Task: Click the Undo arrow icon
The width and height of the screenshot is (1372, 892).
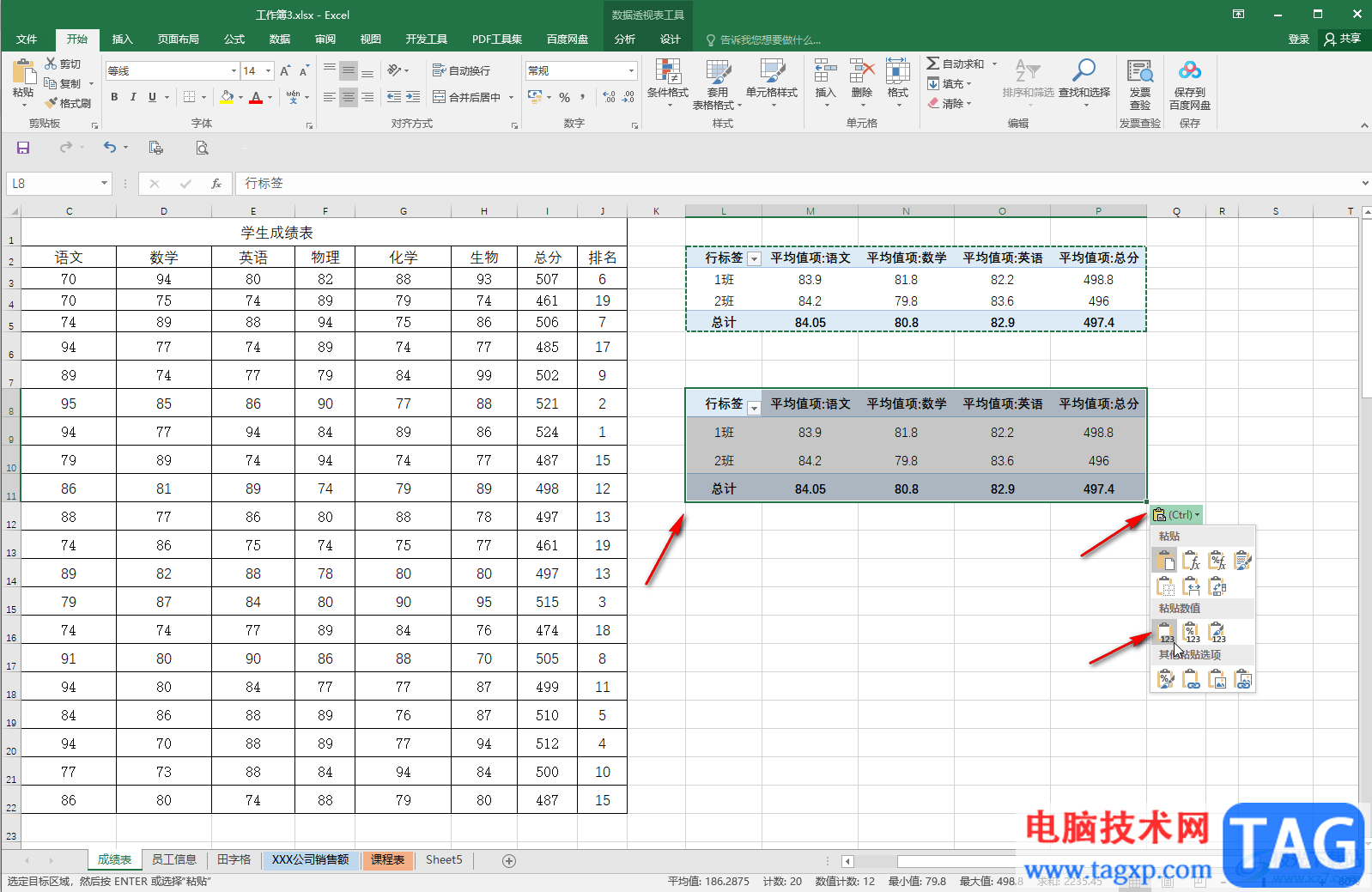Action: (109, 148)
